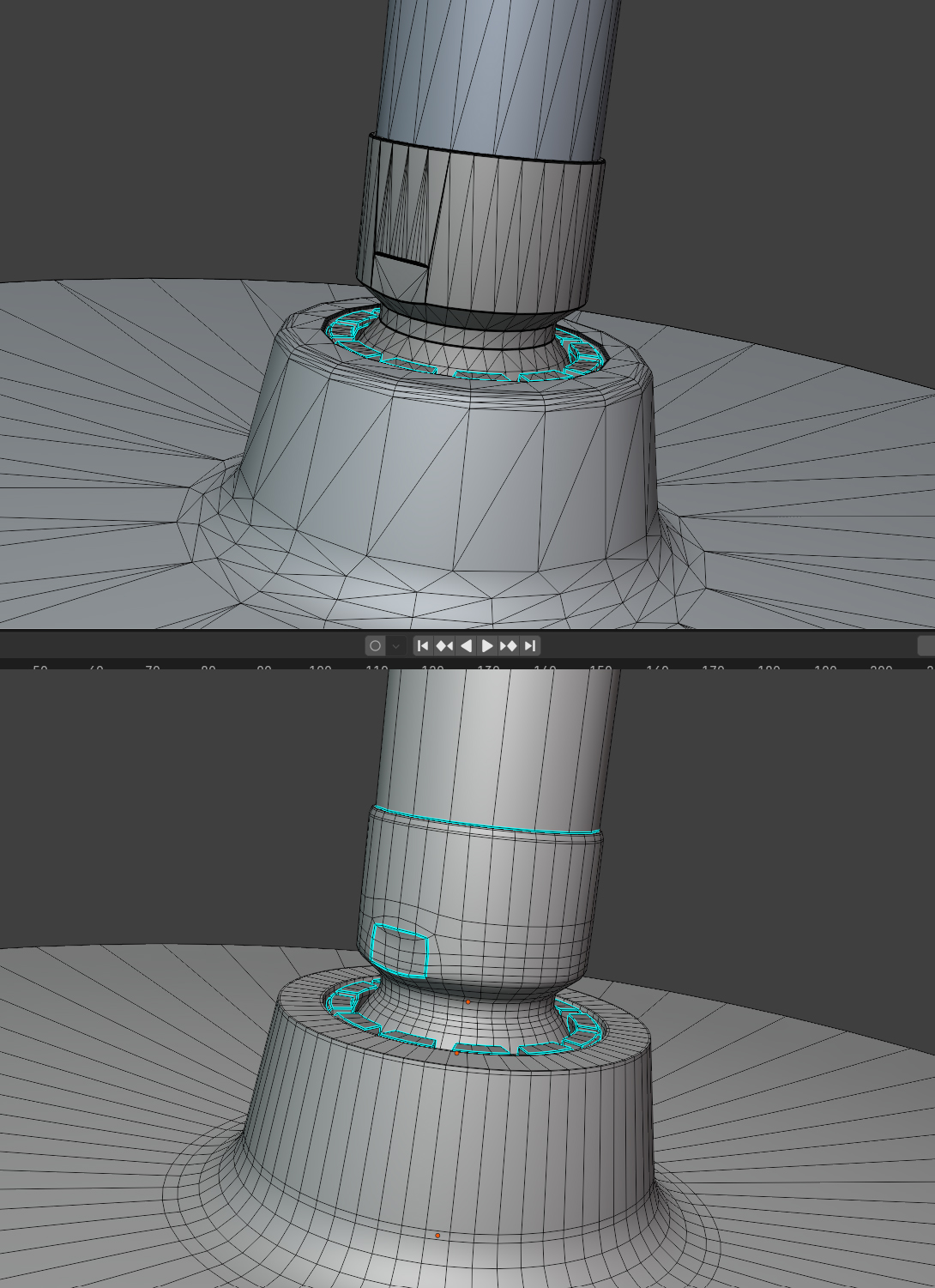Jump to the previous keyframe
Viewport: 935px width, 1288px height.
tap(444, 645)
